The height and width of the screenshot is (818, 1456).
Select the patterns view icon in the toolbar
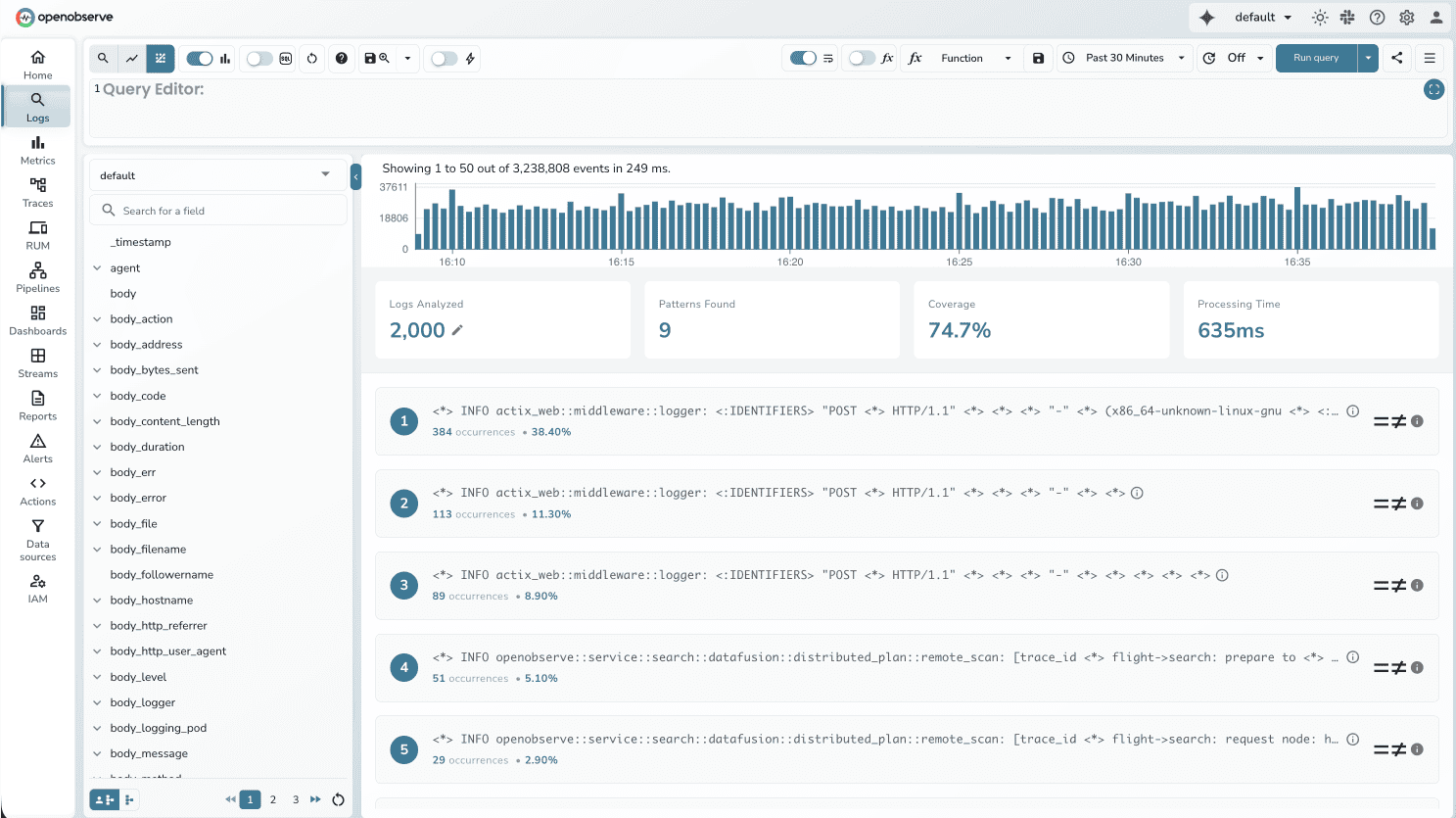(160, 58)
